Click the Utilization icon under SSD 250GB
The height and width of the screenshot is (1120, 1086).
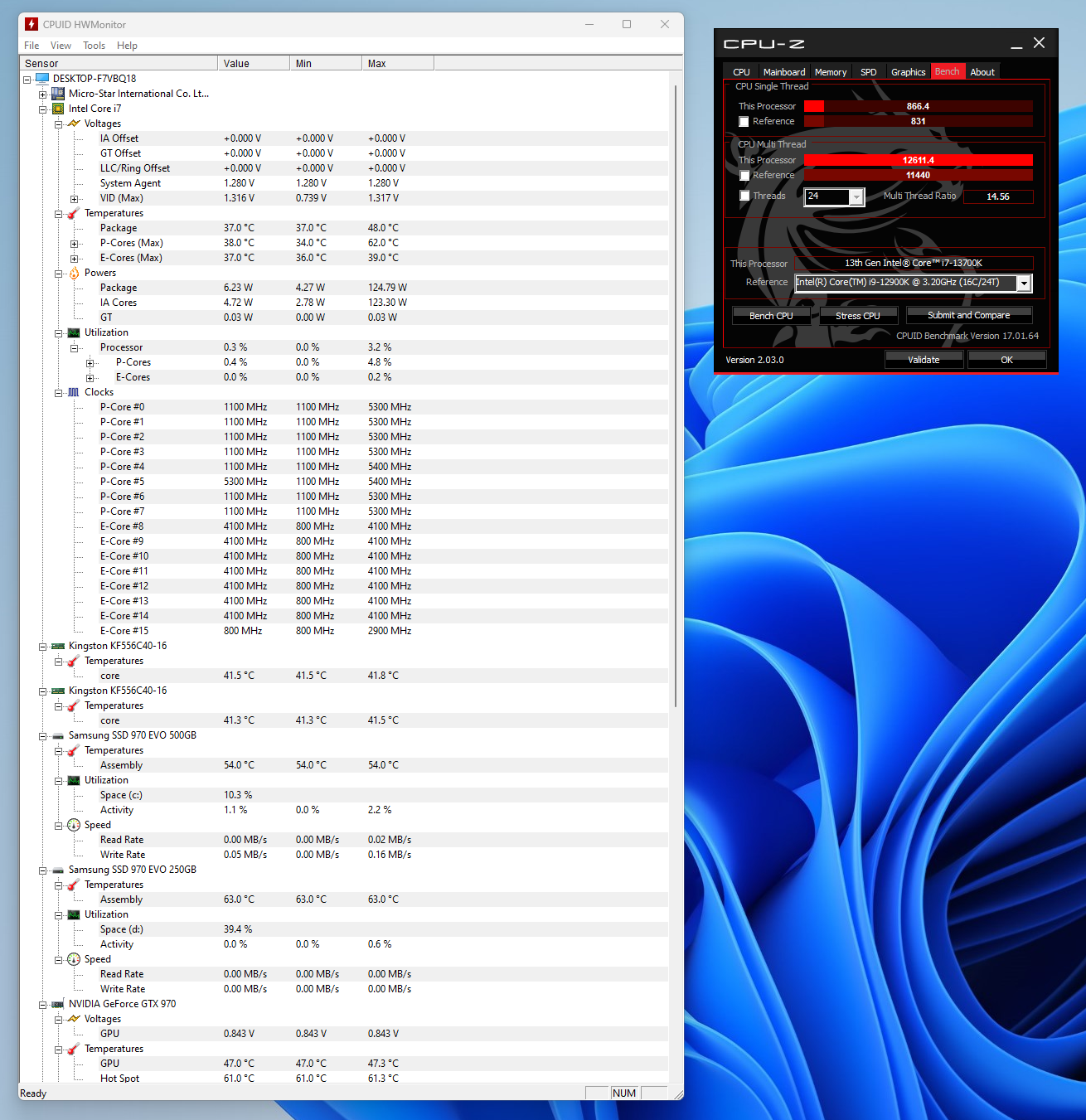74,914
